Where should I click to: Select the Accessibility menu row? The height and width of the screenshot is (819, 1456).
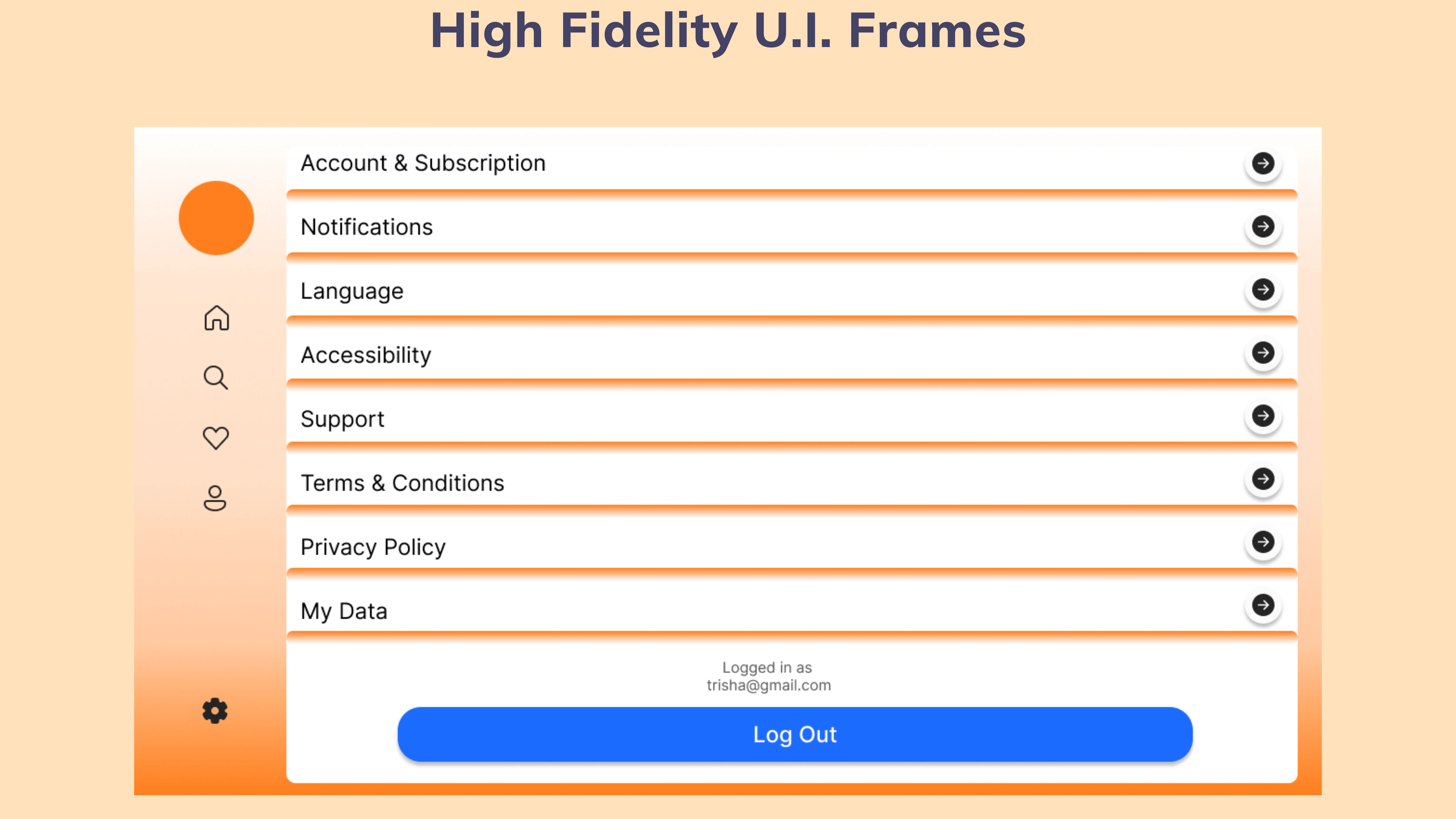click(x=791, y=354)
